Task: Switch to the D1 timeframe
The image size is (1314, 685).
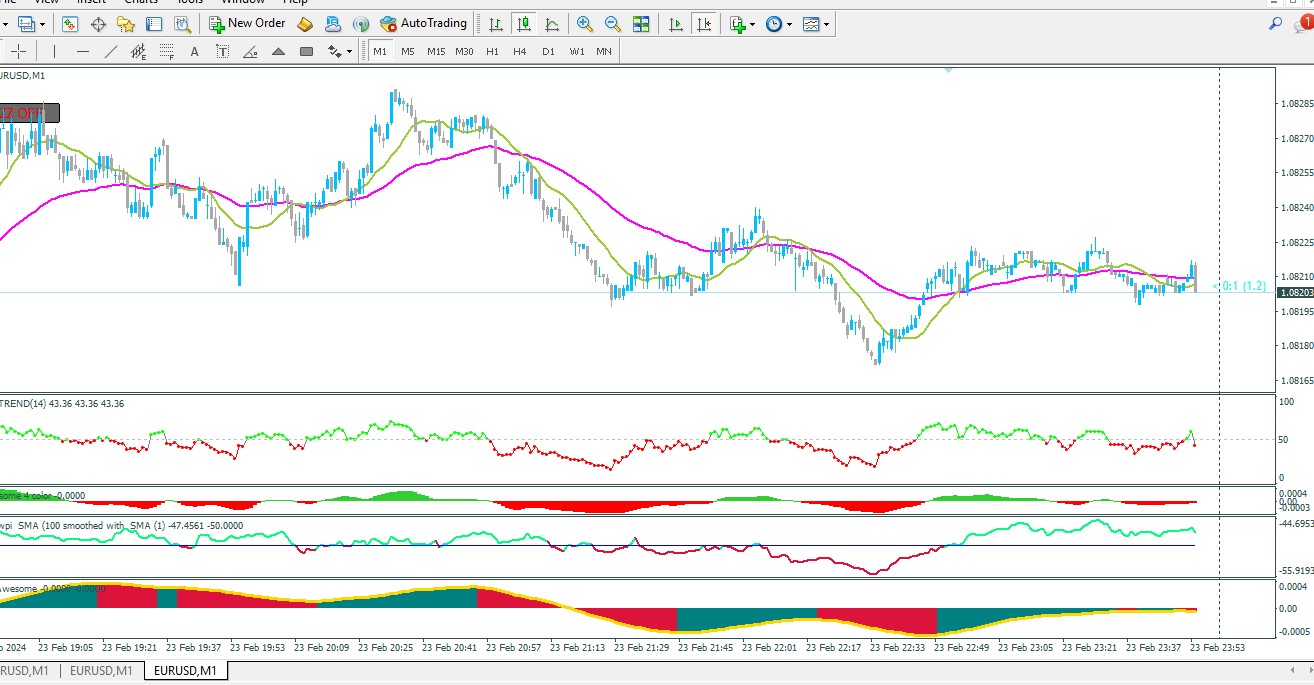Action: point(548,51)
